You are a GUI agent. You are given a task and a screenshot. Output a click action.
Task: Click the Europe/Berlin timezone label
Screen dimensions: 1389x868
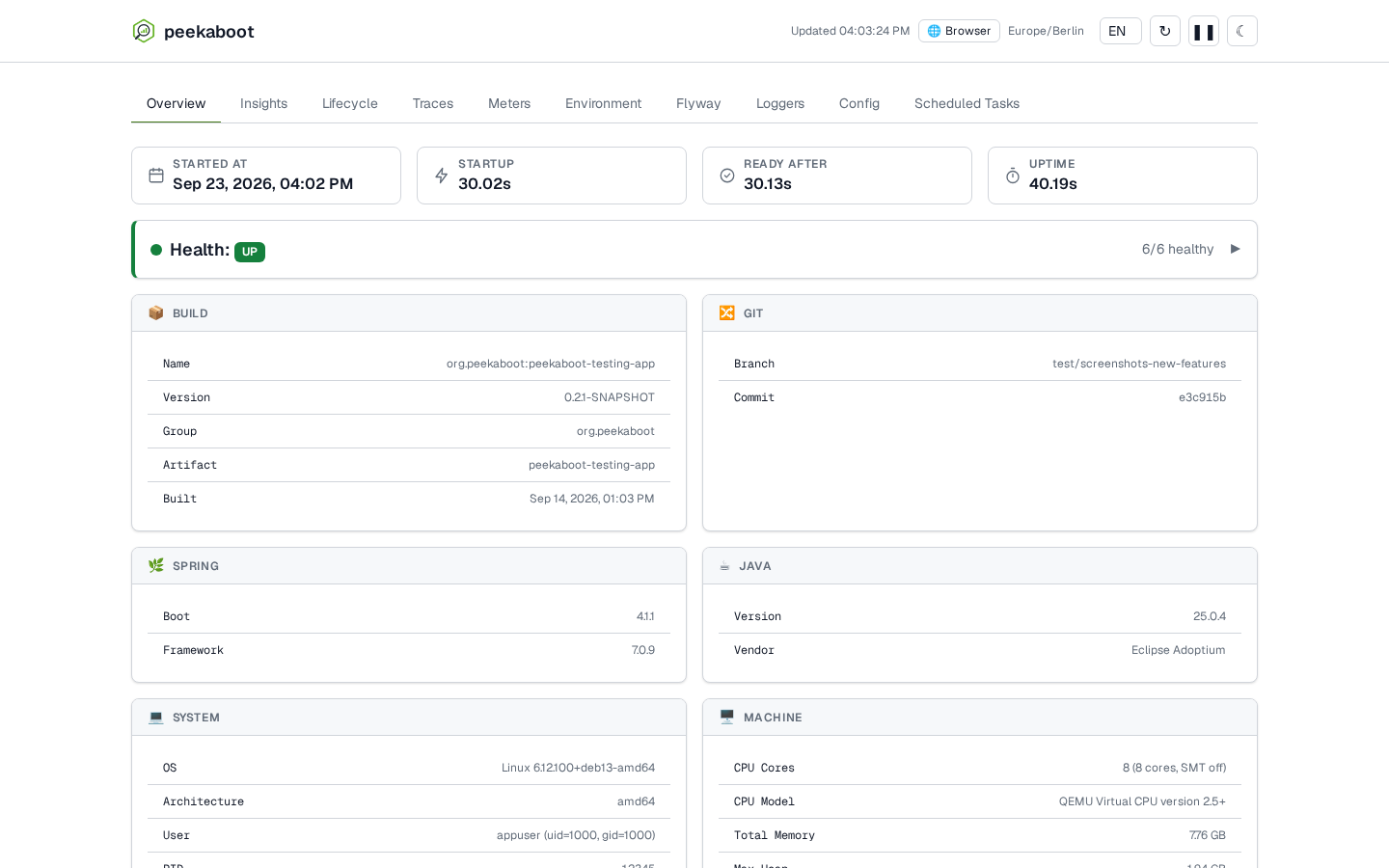tap(1046, 31)
